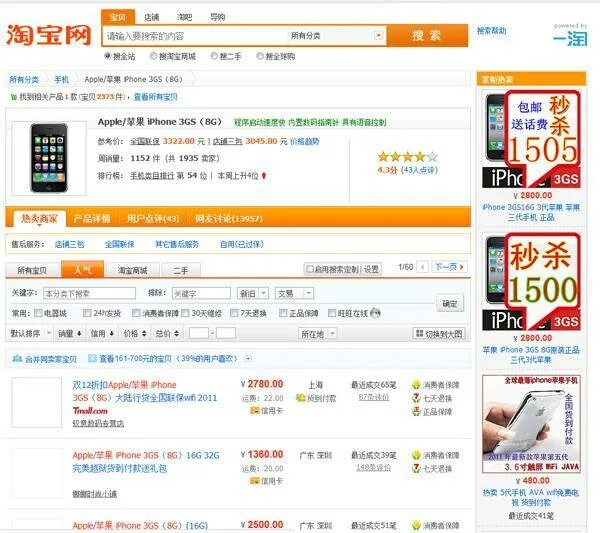Image resolution: width=600 pixels, height=533 pixels.
Task: Click the four-star rating graphic
Action: 407,156
